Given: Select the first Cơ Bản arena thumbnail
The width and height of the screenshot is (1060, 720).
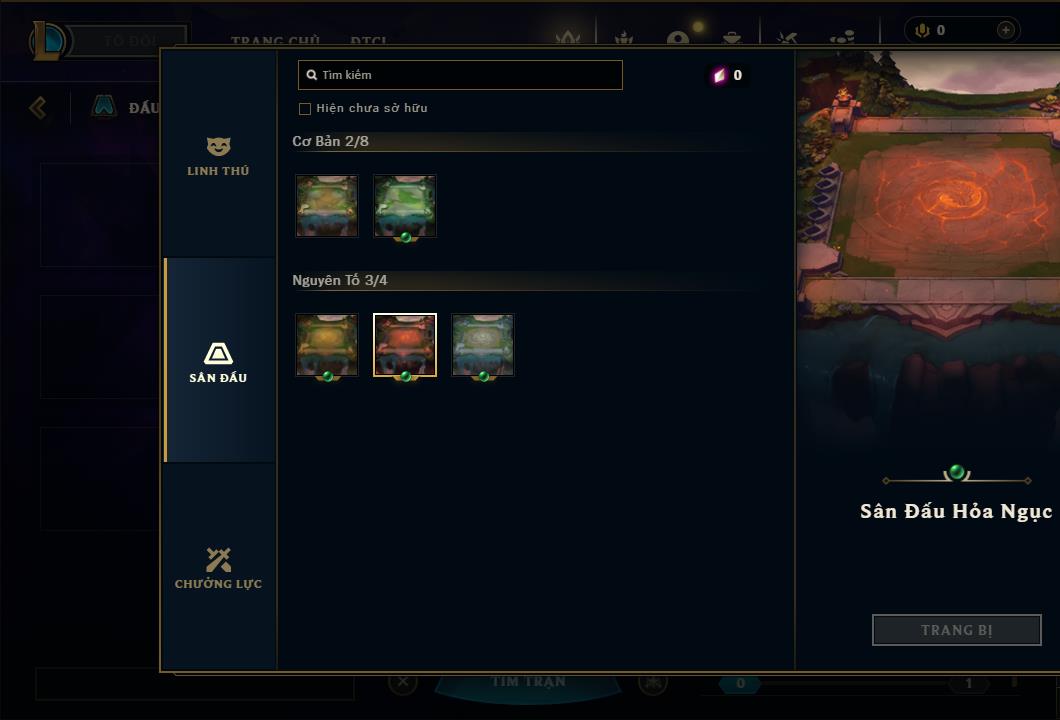Looking at the screenshot, I should point(327,206).
